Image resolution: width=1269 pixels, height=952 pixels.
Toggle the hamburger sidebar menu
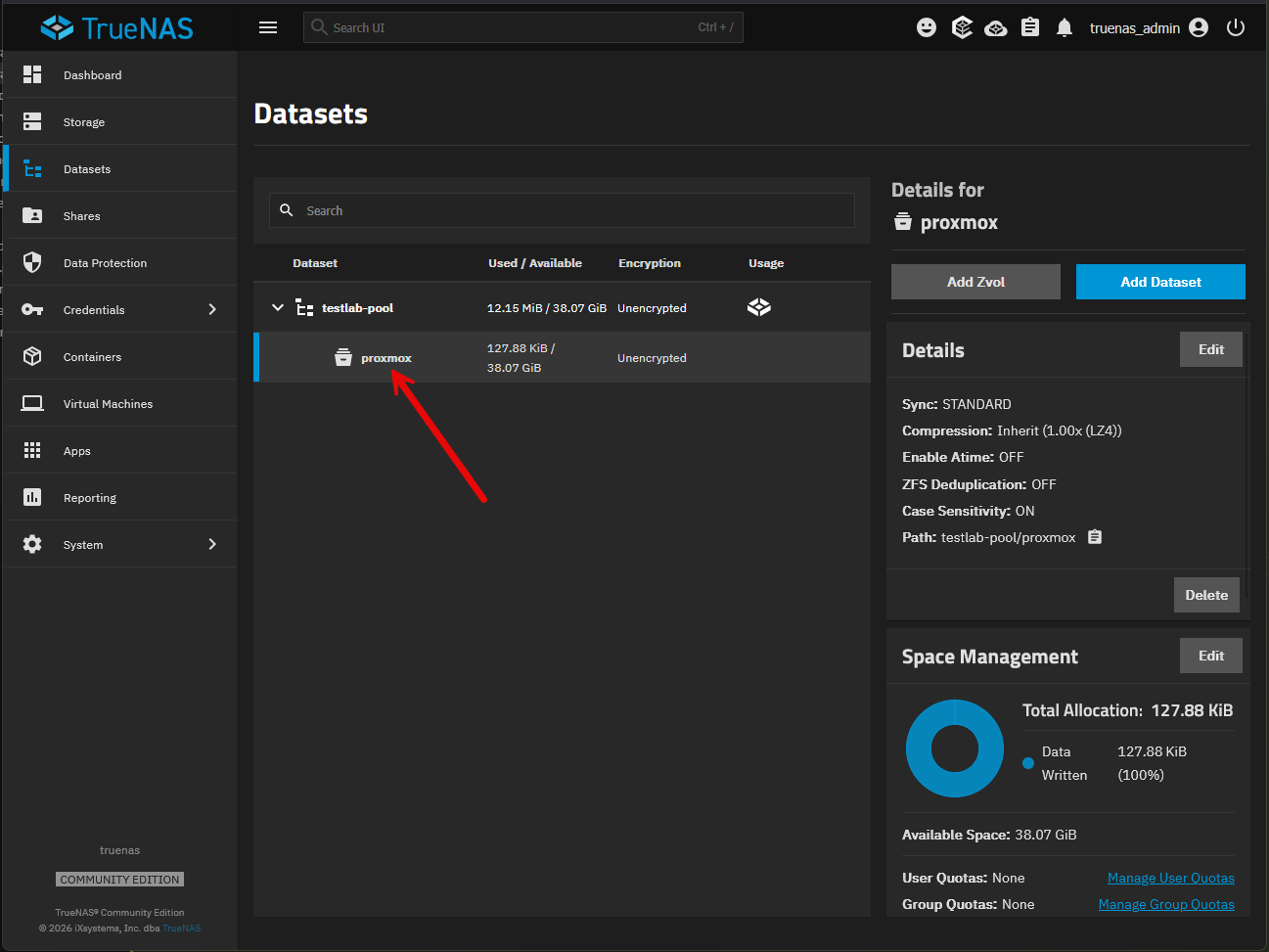coord(268,27)
